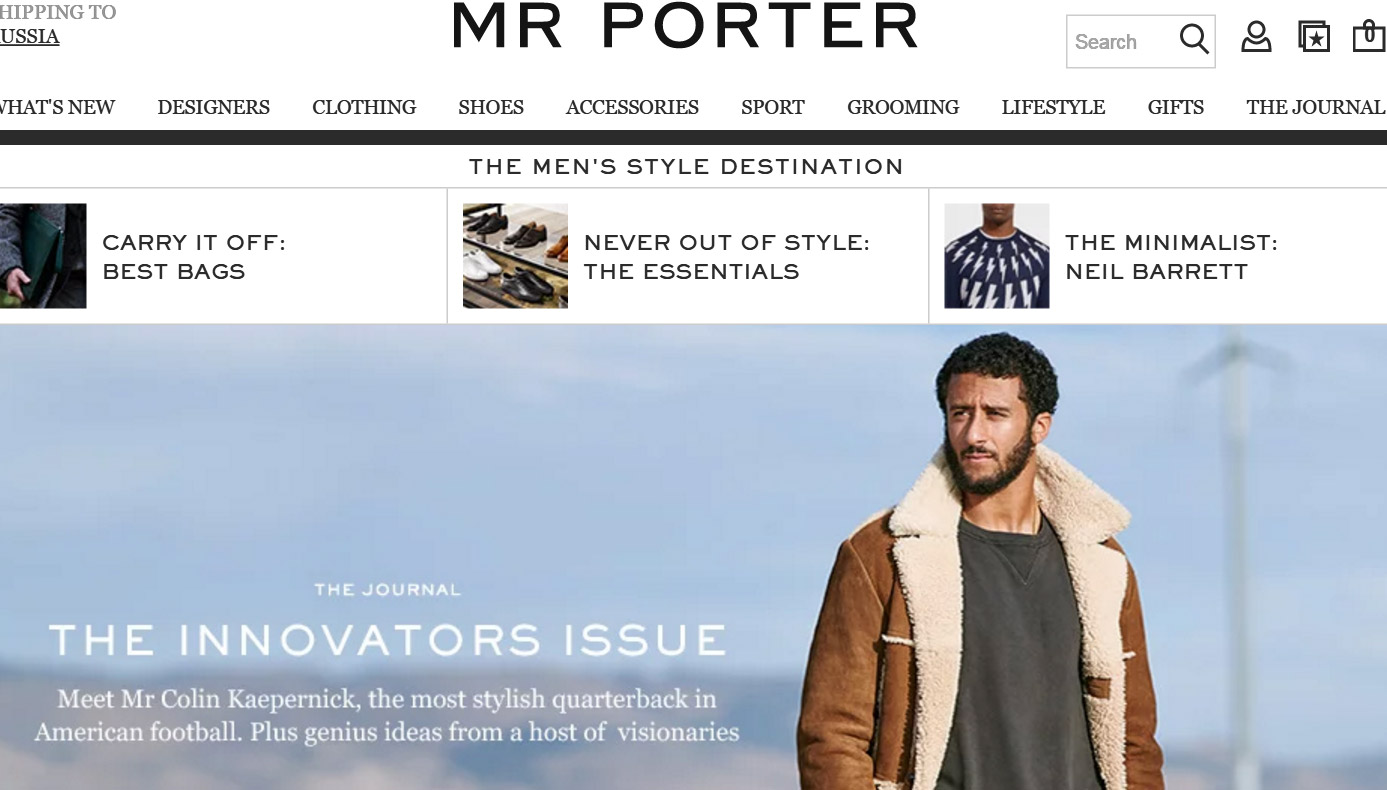The height and width of the screenshot is (790, 1387).
Task: Click the shoes essentials thumbnail image
Action: [515, 256]
